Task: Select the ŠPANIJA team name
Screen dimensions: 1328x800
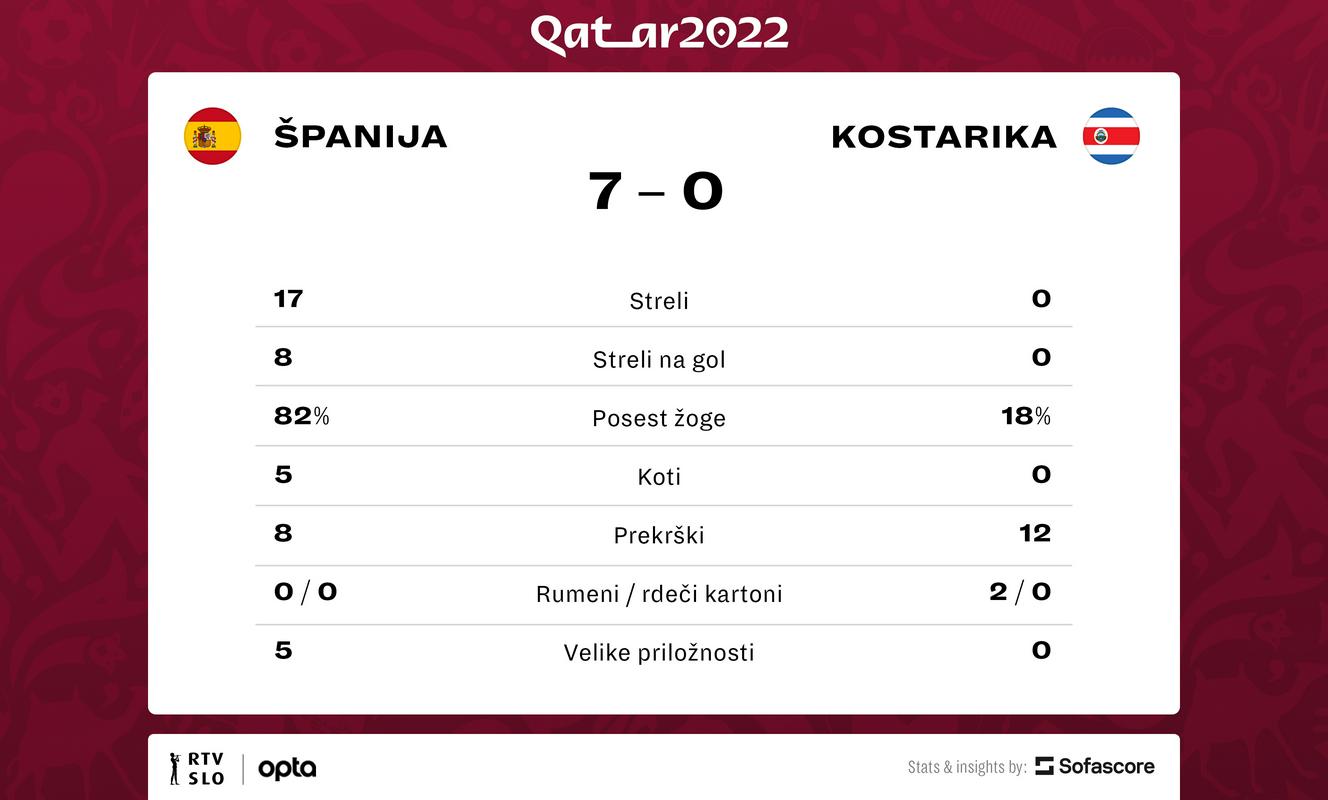Action: coord(361,136)
